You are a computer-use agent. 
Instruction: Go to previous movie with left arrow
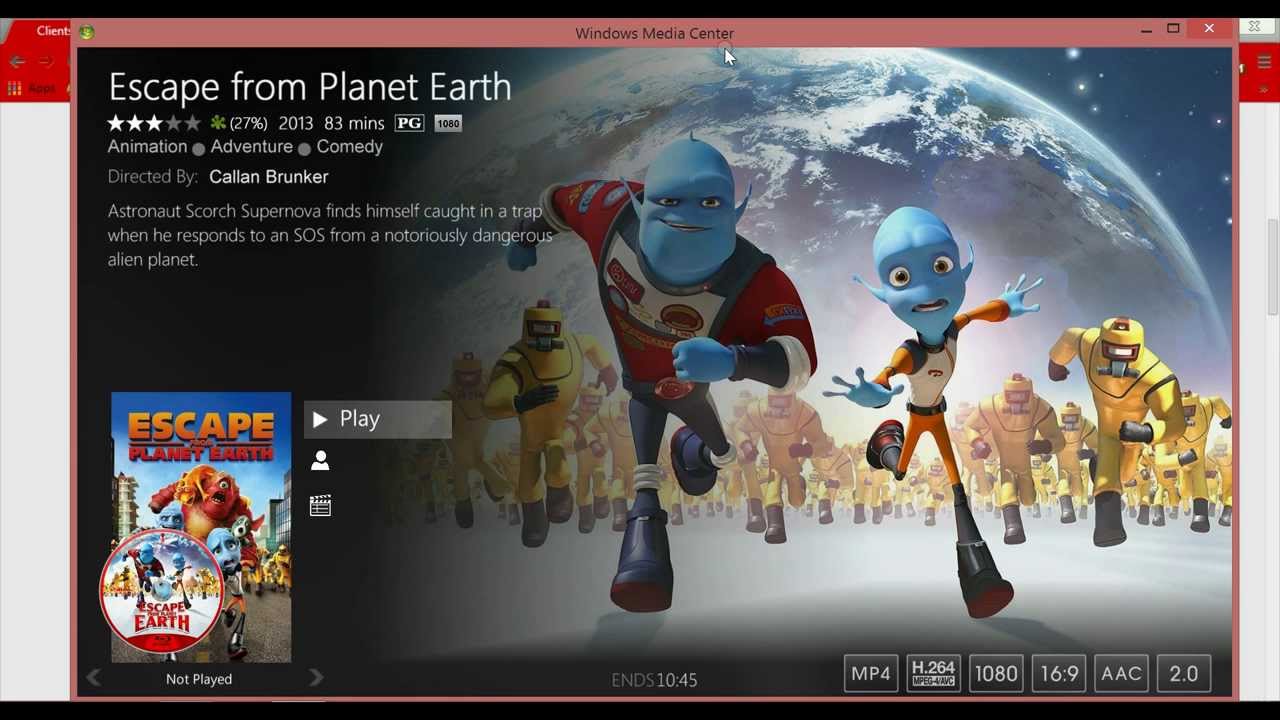click(93, 678)
